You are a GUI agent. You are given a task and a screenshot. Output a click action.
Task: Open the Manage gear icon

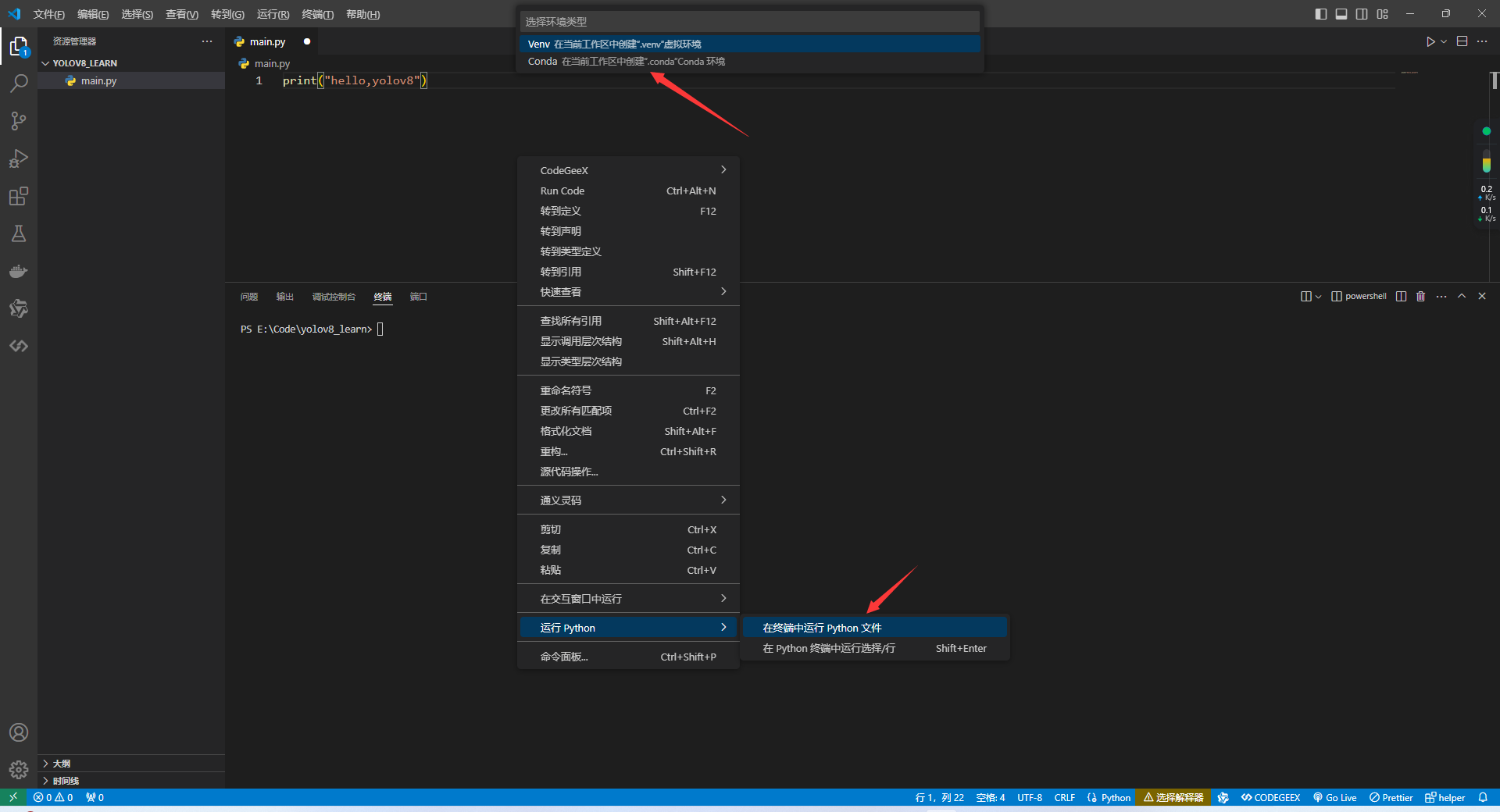(19, 770)
